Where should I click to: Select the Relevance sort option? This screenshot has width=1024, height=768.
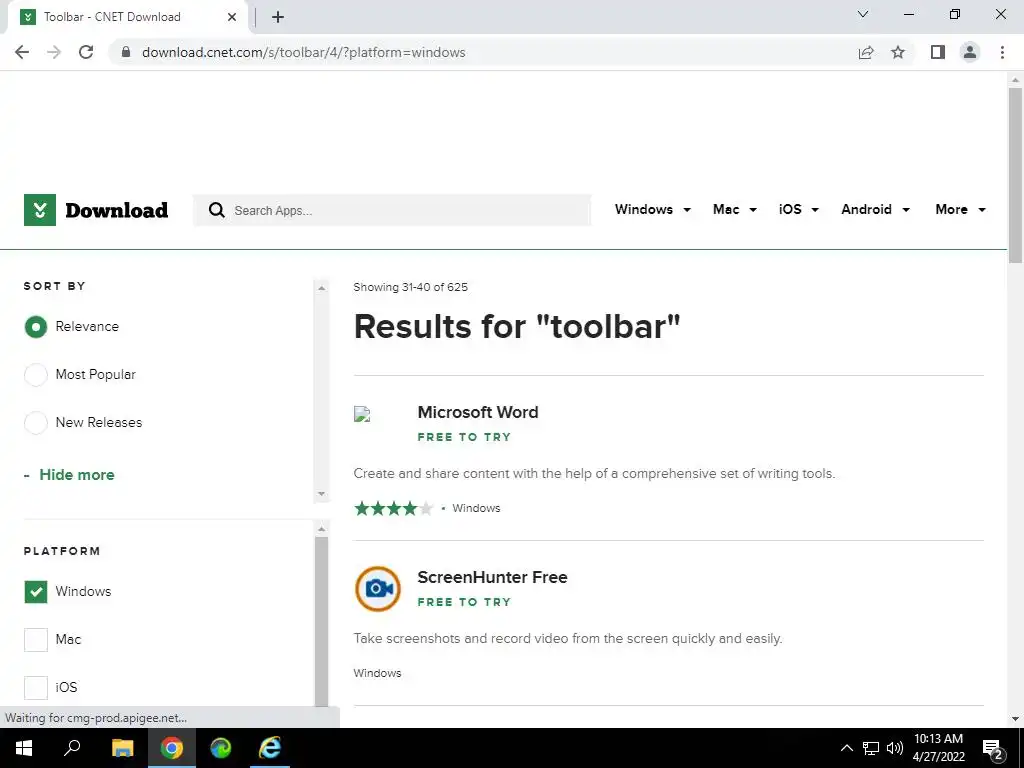36,327
